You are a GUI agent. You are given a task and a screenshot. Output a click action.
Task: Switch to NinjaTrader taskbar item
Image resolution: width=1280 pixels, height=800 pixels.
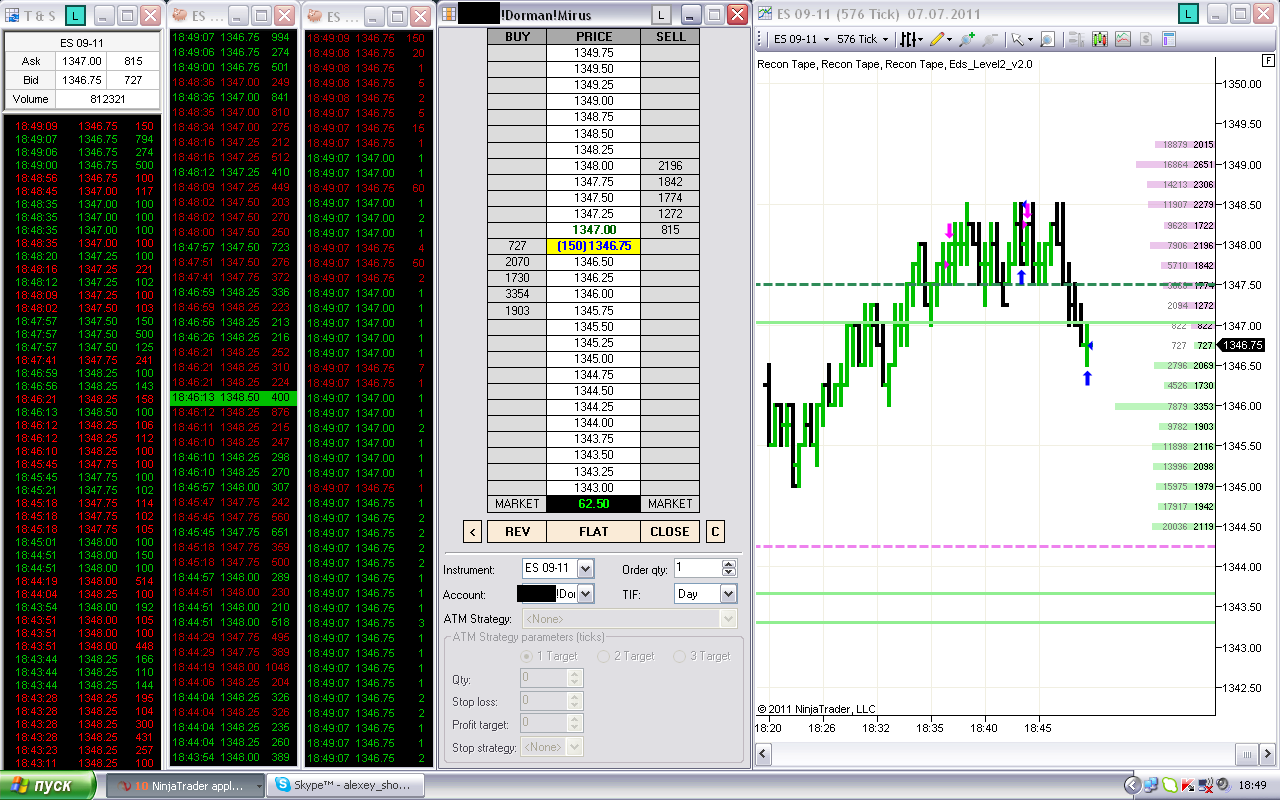tap(185, 786)
